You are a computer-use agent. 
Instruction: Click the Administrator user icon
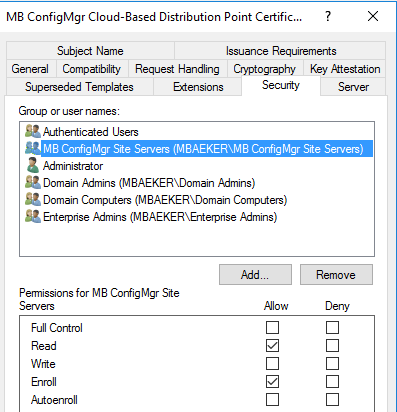33,165
